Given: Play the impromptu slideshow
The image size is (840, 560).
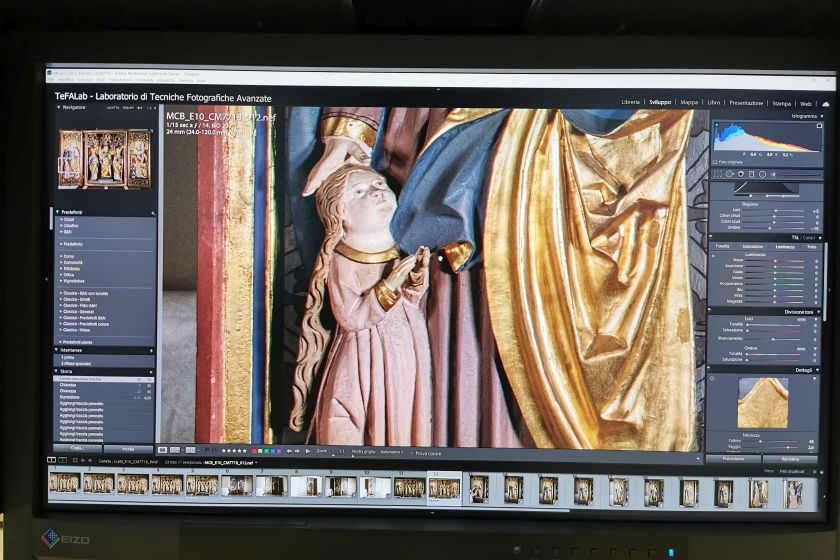Looking at the screenshot, I should tap(308, 451).
